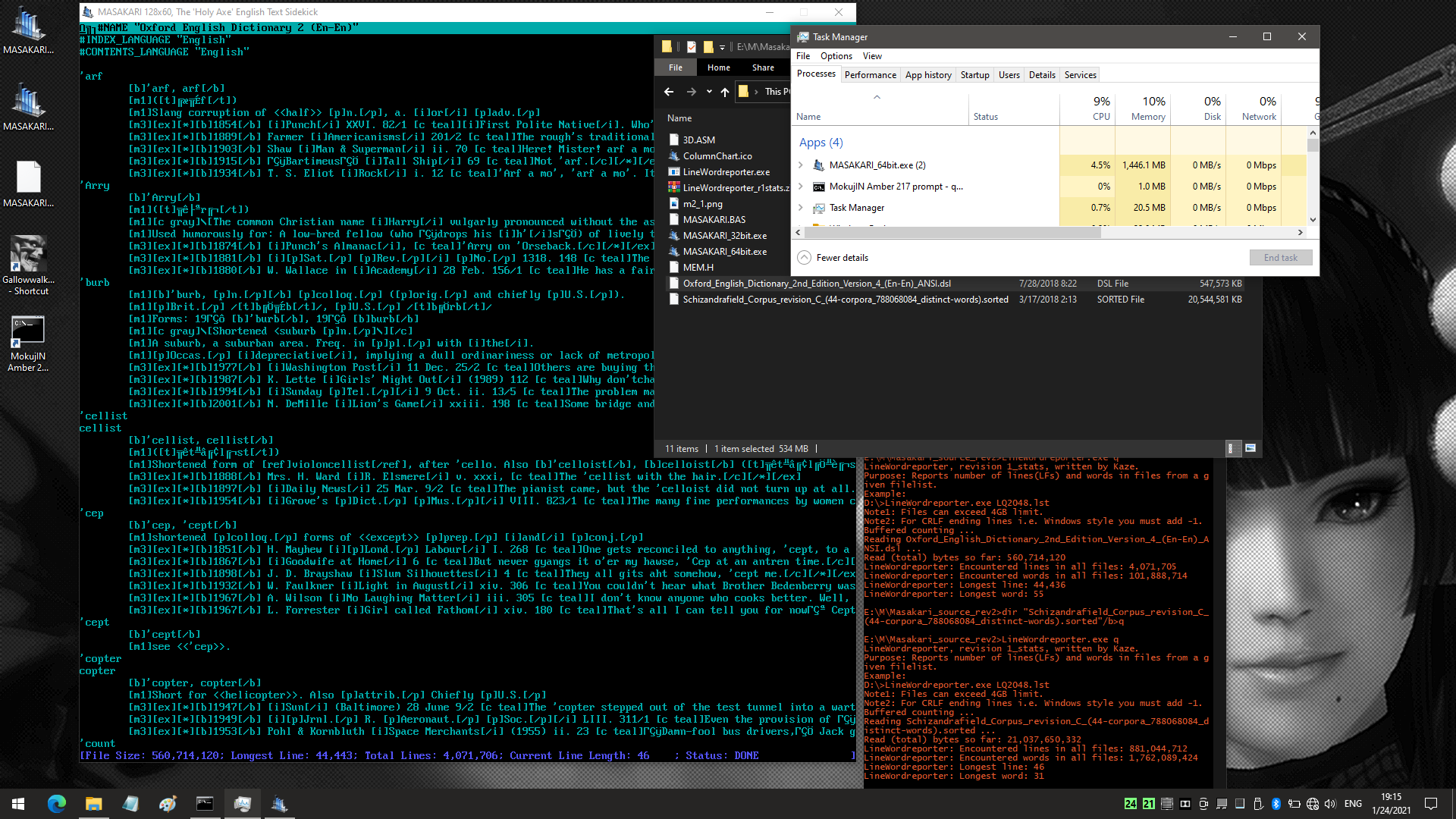The width and height of the screenshot is (1456, 819).
Task: Open the first MASAKARI desktop icon
Action: coord(28,30)
